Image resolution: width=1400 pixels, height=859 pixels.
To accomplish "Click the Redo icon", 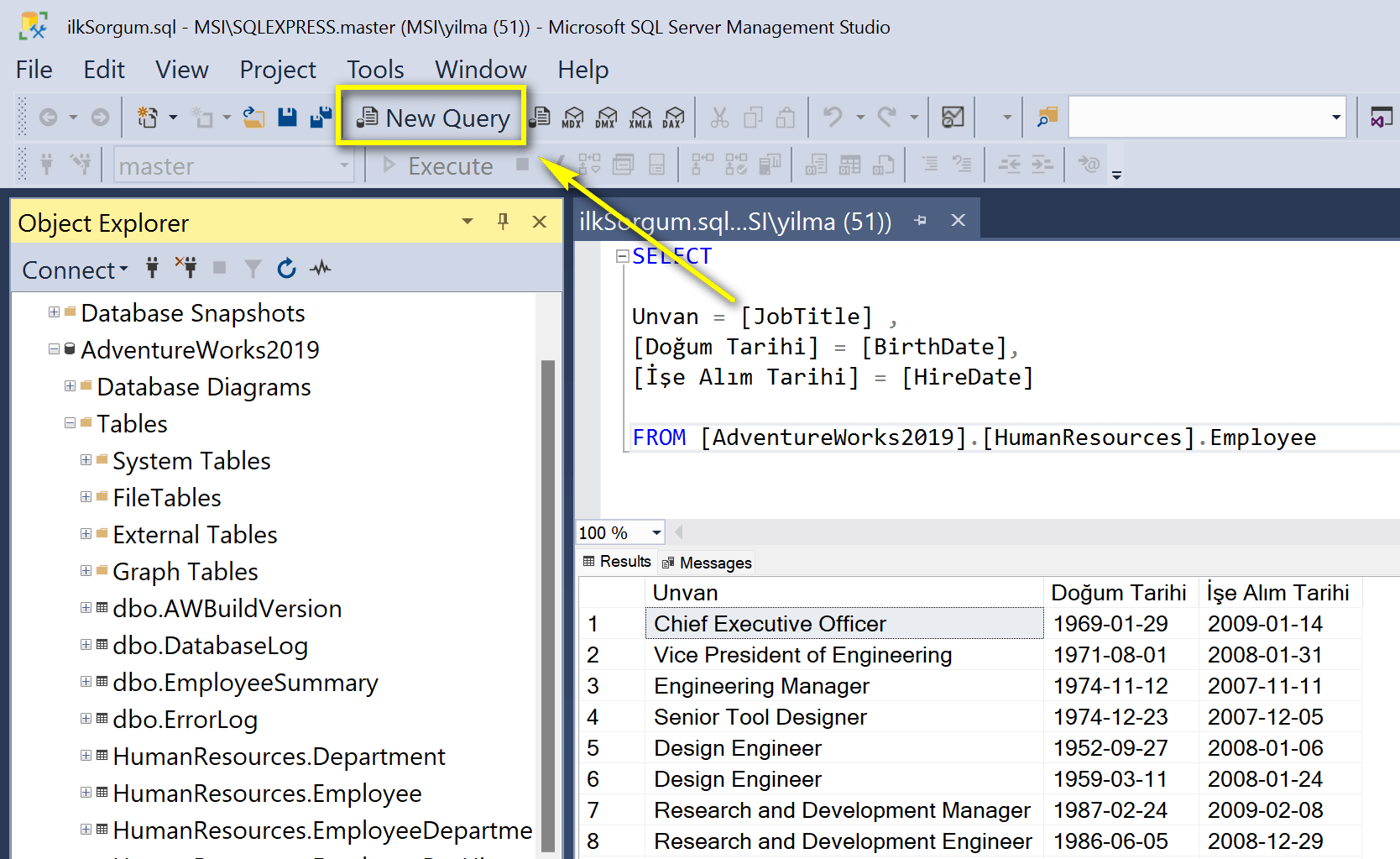I will (887, 117).
